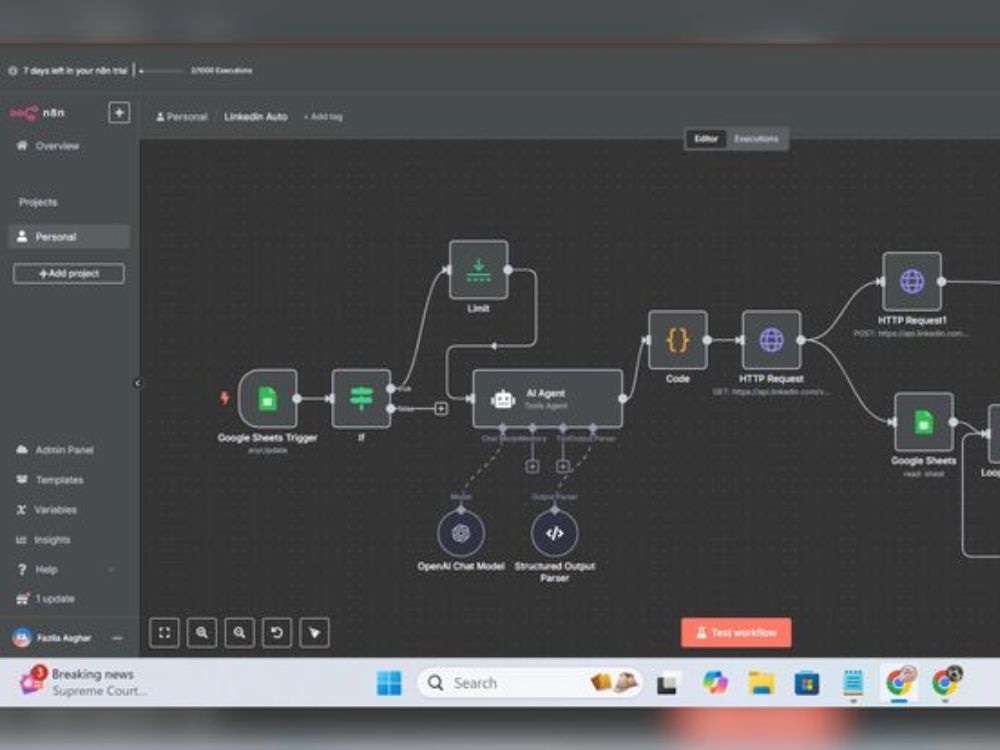Reset the canvas zoom level
1000x750 pixels.
[x=277, y=633]
